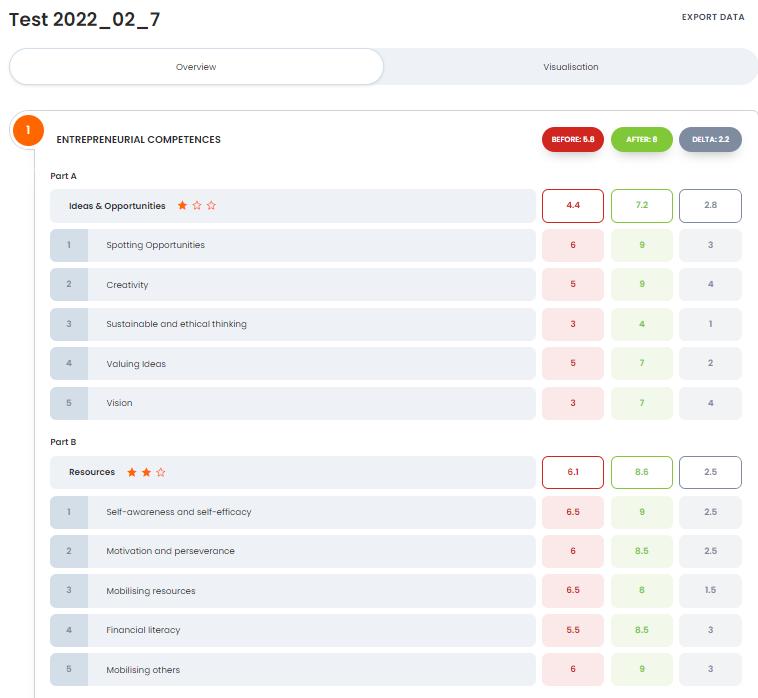Click Self-awareness and self-efficacy row
This screenshot has height=698, width=758.
pos(292,512)
